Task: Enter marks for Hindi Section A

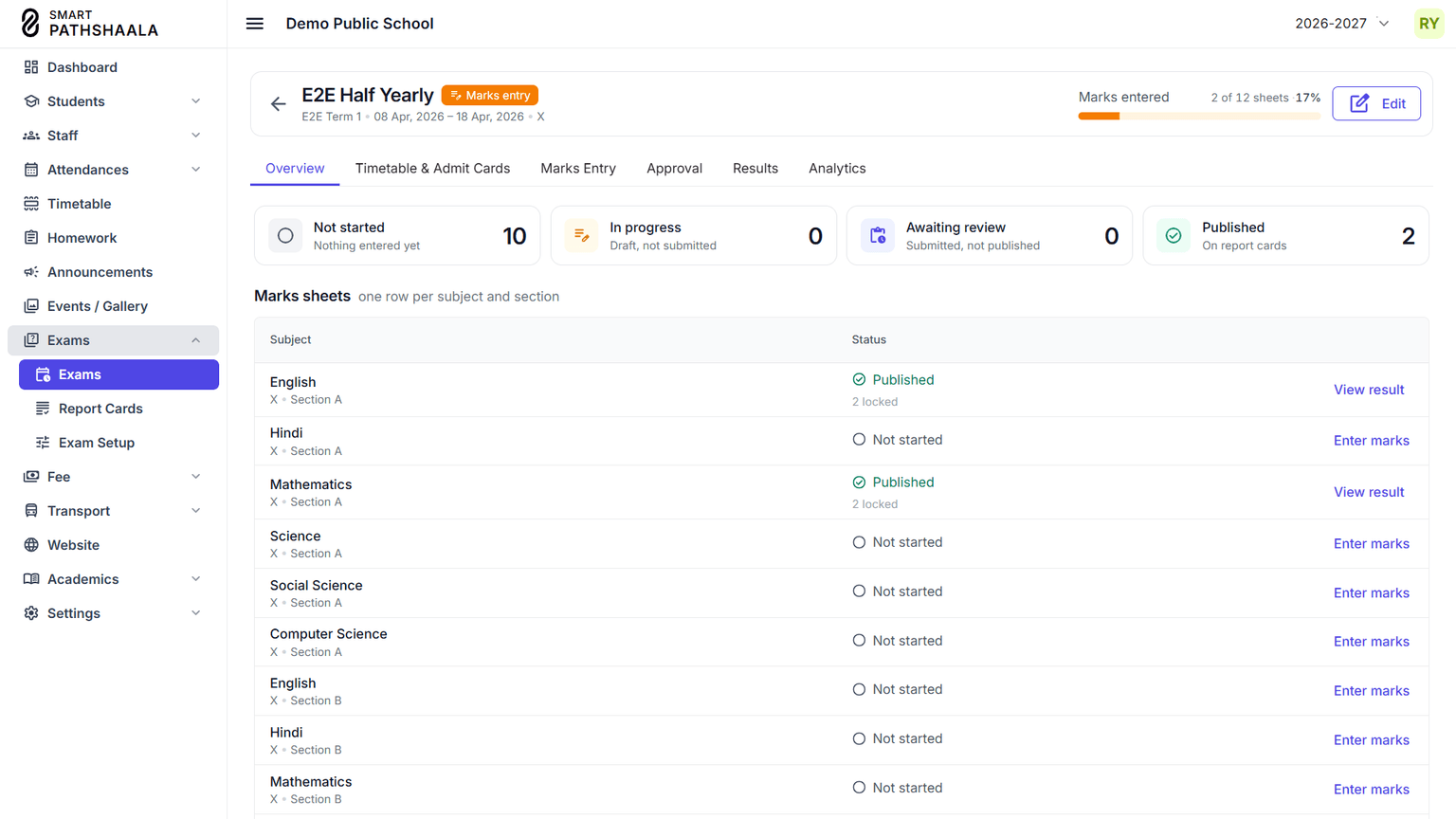Action: pyautogui.click(x=1372, y=441)
